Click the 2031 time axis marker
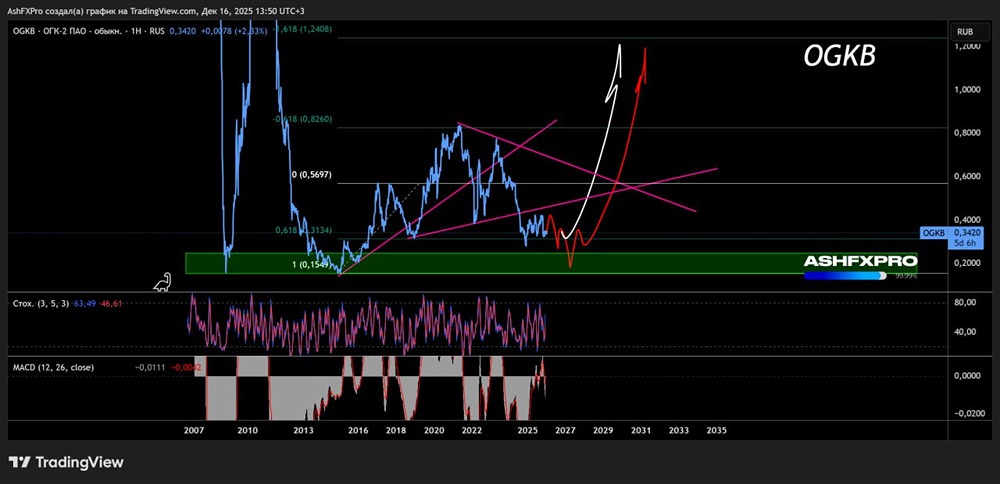This screenshot has width=1000, height=484. (640, 430)
